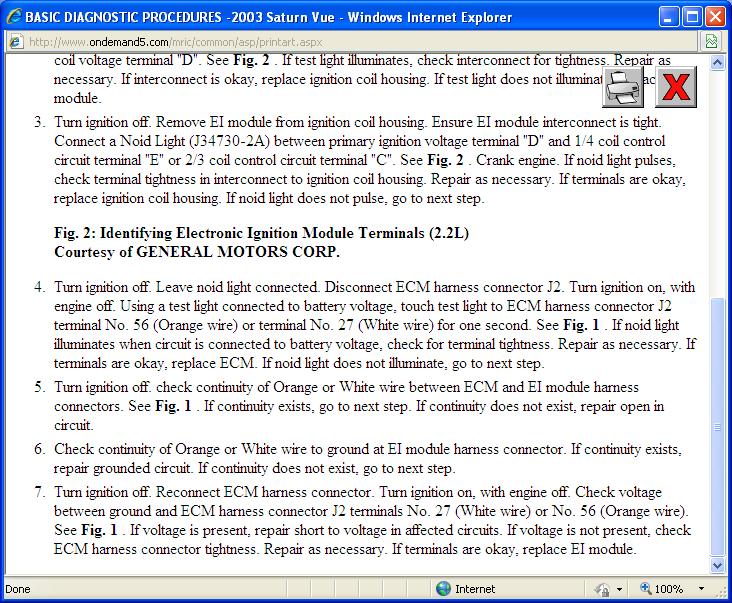Click the red X close article button
Viewport: 732px width, 603px height.
[676, 87]
